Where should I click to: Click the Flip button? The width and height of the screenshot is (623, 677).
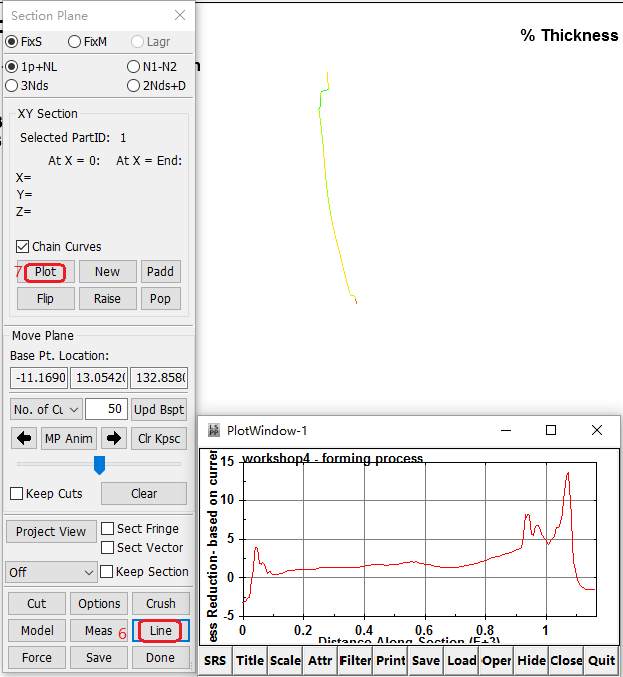coord(45,299)
